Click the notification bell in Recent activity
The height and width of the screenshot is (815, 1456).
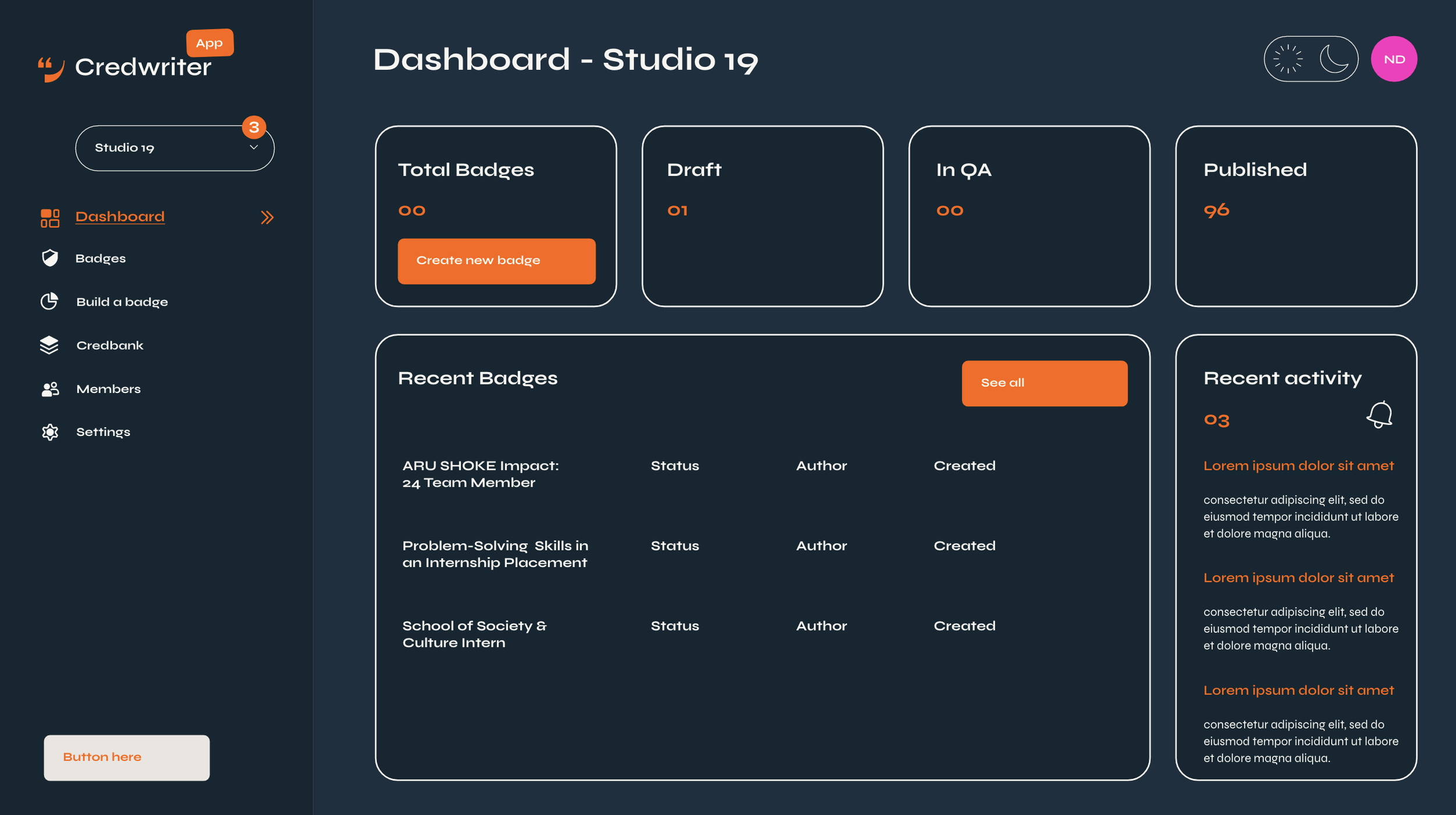click(1379, 414)
